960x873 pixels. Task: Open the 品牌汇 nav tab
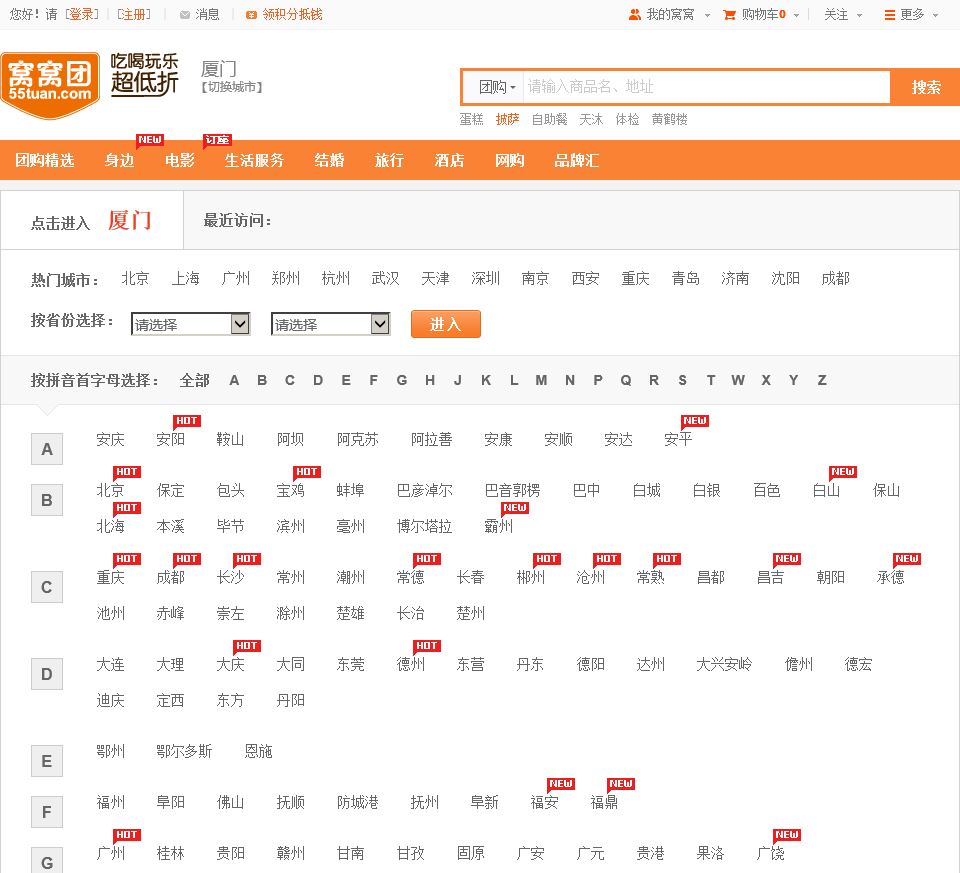pos(576,160)
